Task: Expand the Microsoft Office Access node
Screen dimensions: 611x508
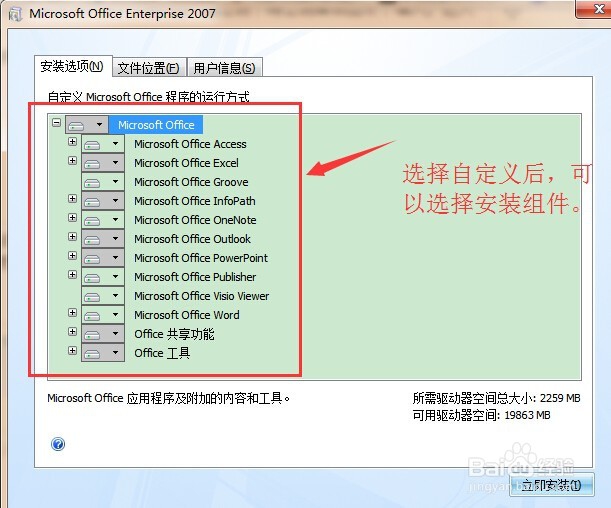Action: (x=72, y=141)
